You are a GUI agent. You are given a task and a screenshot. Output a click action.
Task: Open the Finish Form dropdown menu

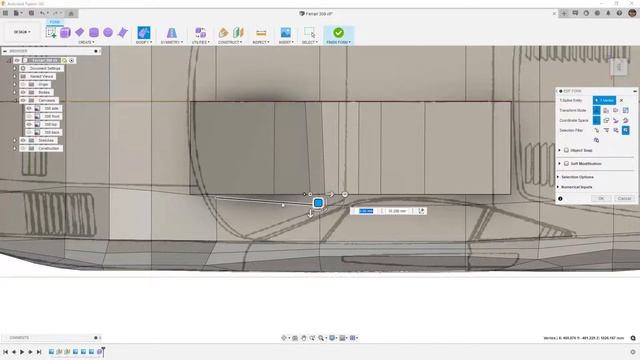coord(339,42)
